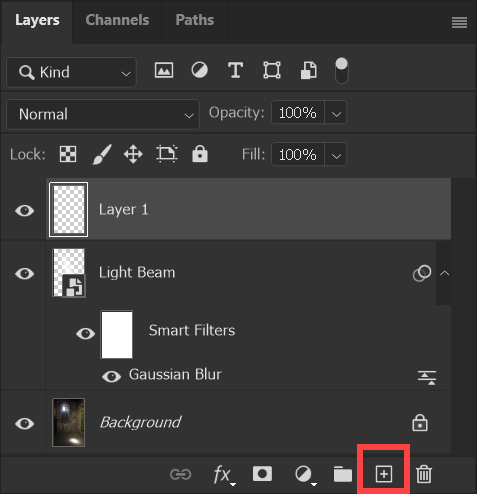Collapse the Light Beam smart filters
The image size is (477, 494).
tap(444, 273)
